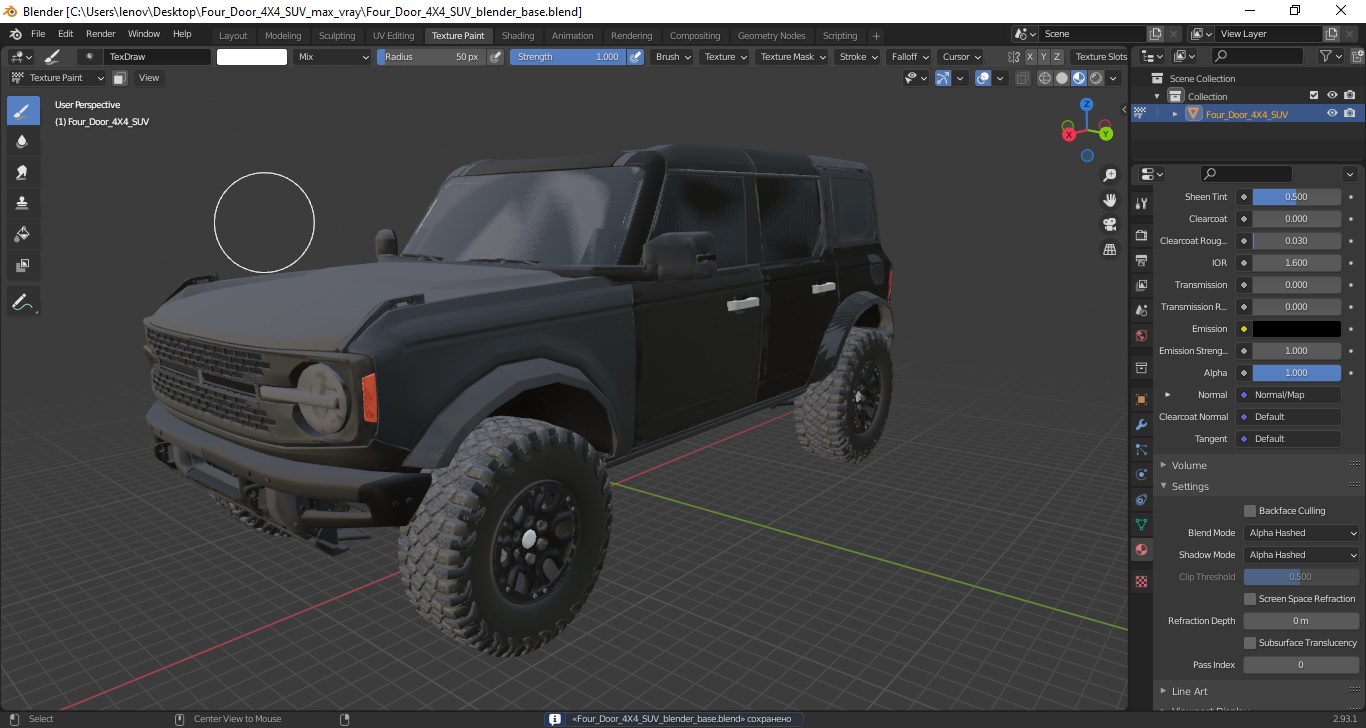Open the Physics properties tab

[1141, 474]
